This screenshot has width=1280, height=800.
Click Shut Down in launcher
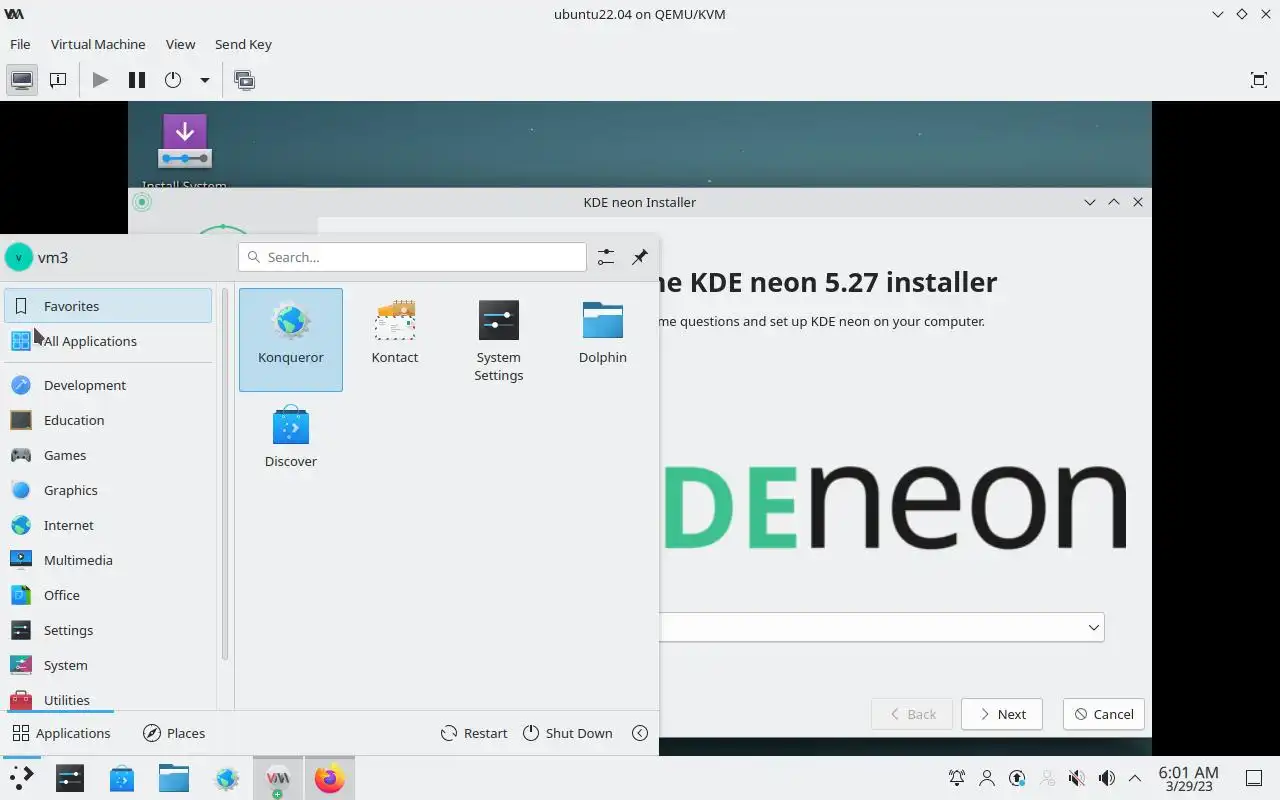[x=567, y=733]
